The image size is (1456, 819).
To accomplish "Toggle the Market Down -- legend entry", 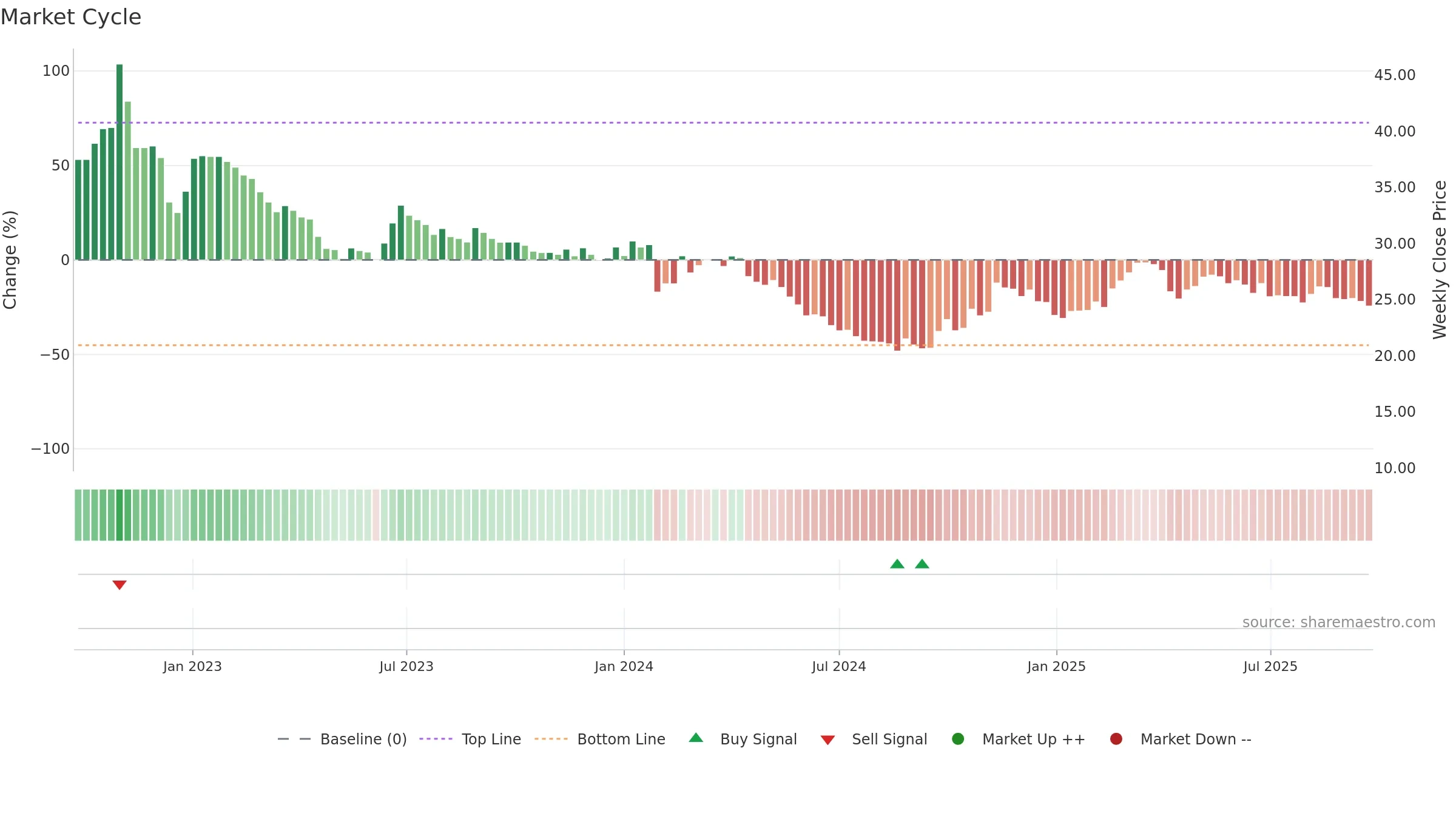I will [x=1181, y=739].
